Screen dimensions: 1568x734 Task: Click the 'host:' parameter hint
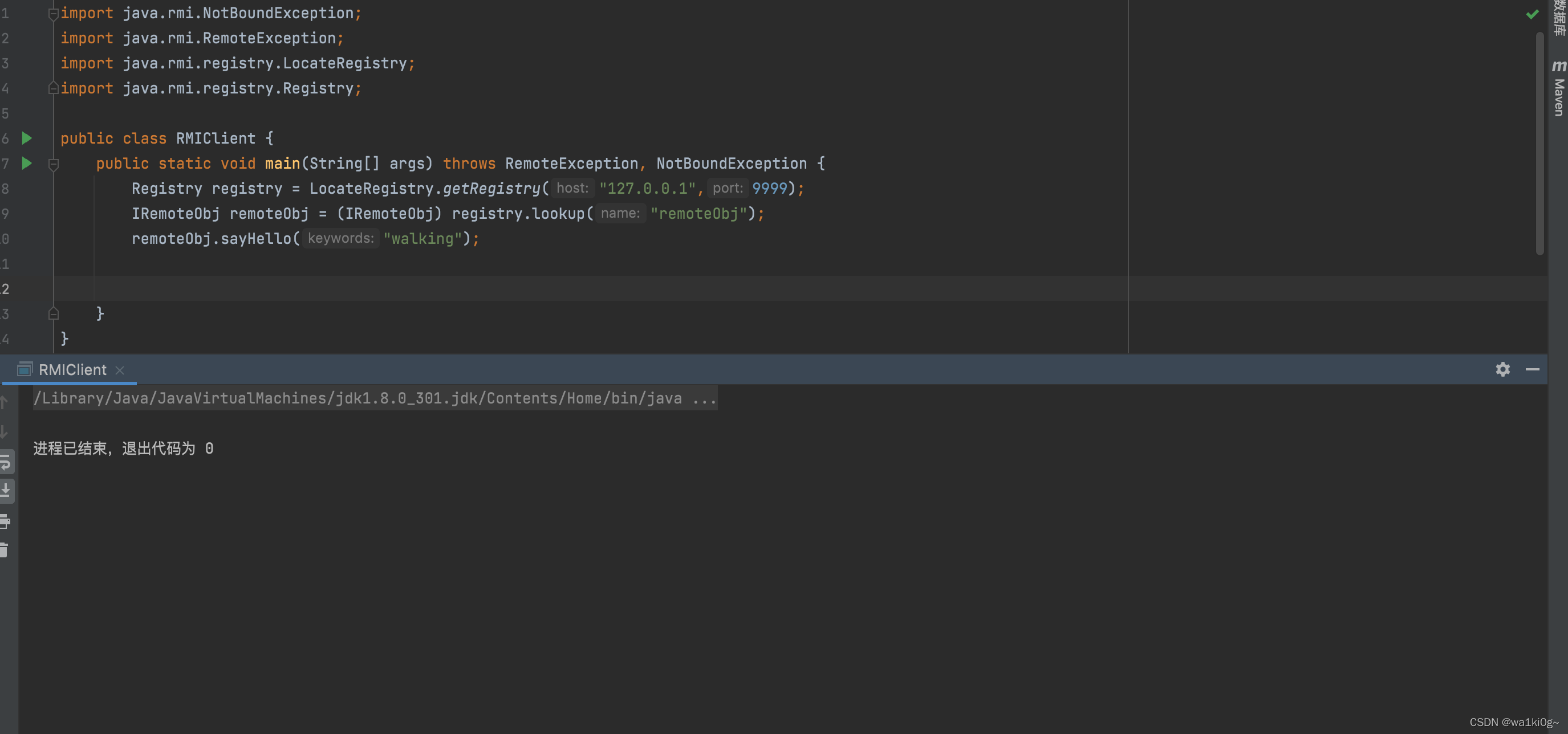pos(572,189)
